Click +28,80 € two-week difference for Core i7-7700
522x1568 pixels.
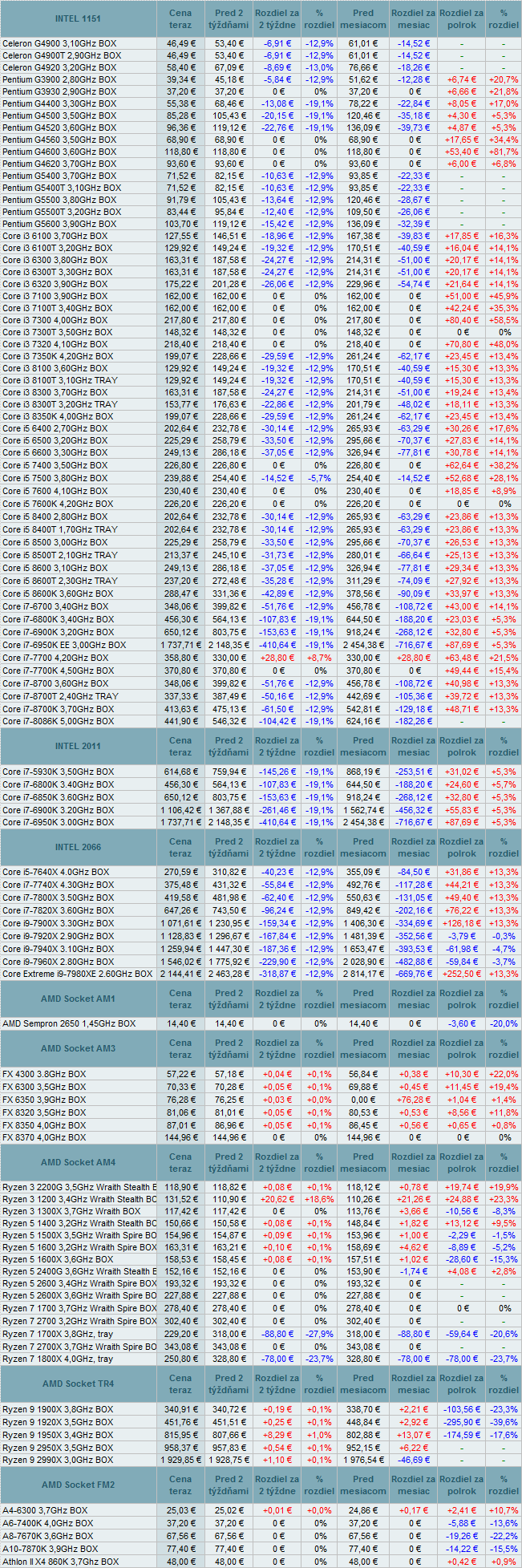[x=278, y=658]
